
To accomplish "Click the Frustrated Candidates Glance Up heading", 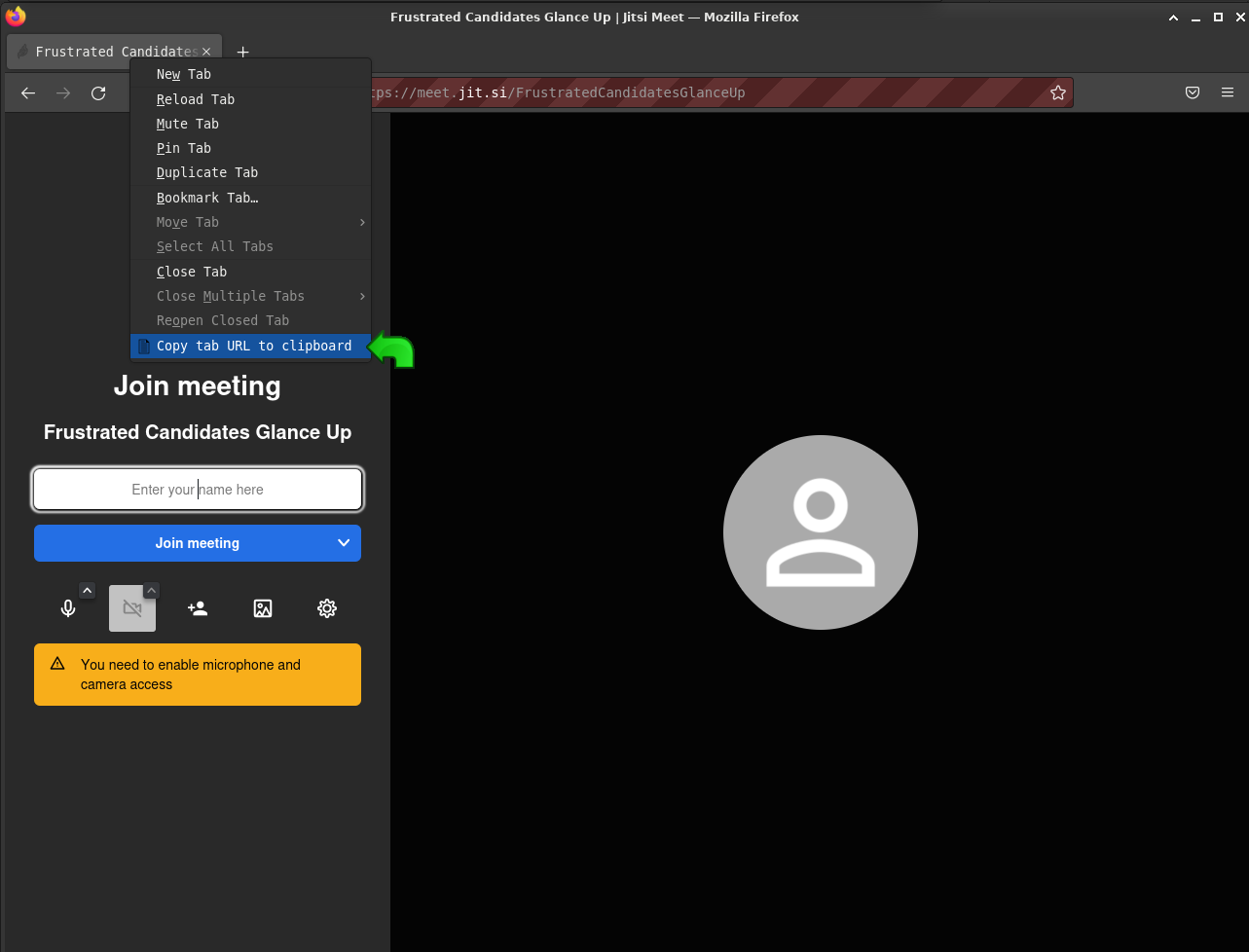I will pyautogui.click(x=198, y=432).
